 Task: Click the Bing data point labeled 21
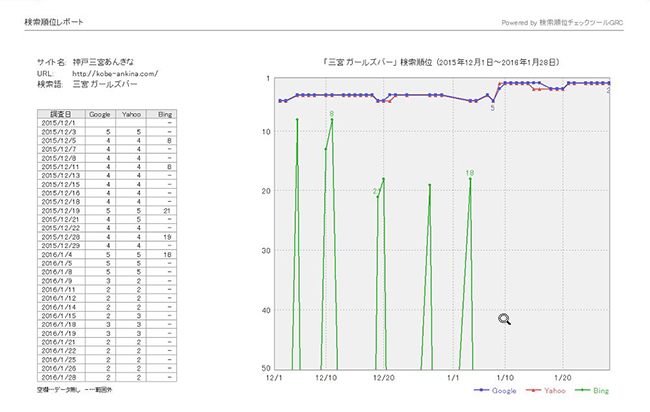pos(377,196)
